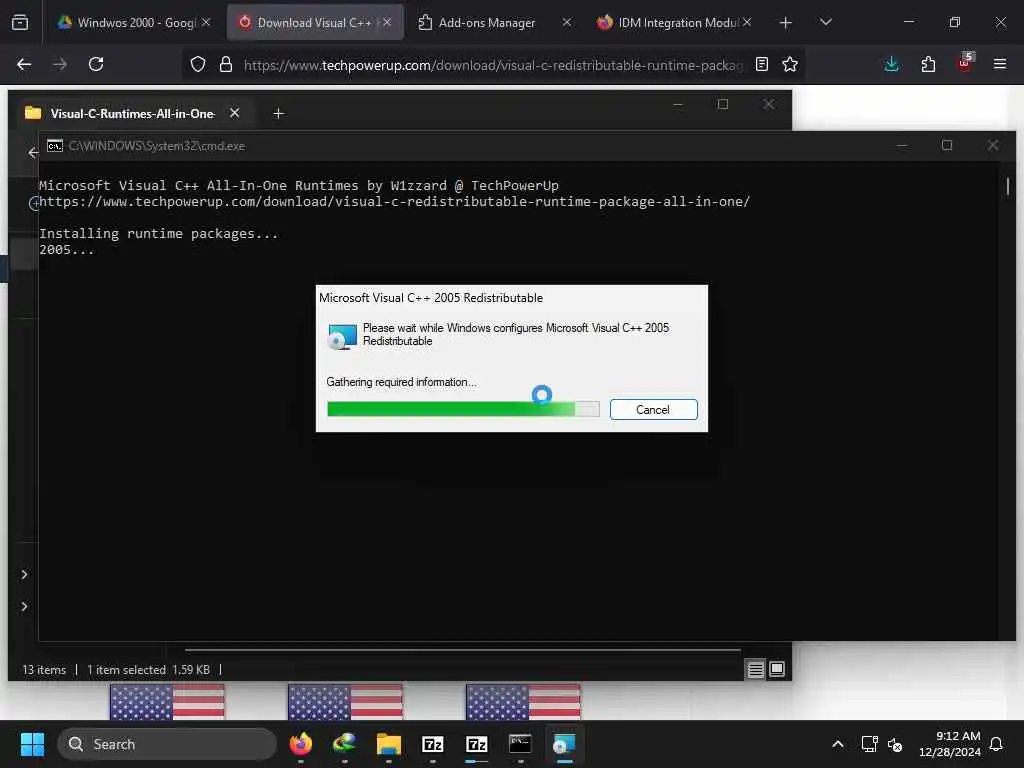Bookmark this page with the star

[790, 64]
